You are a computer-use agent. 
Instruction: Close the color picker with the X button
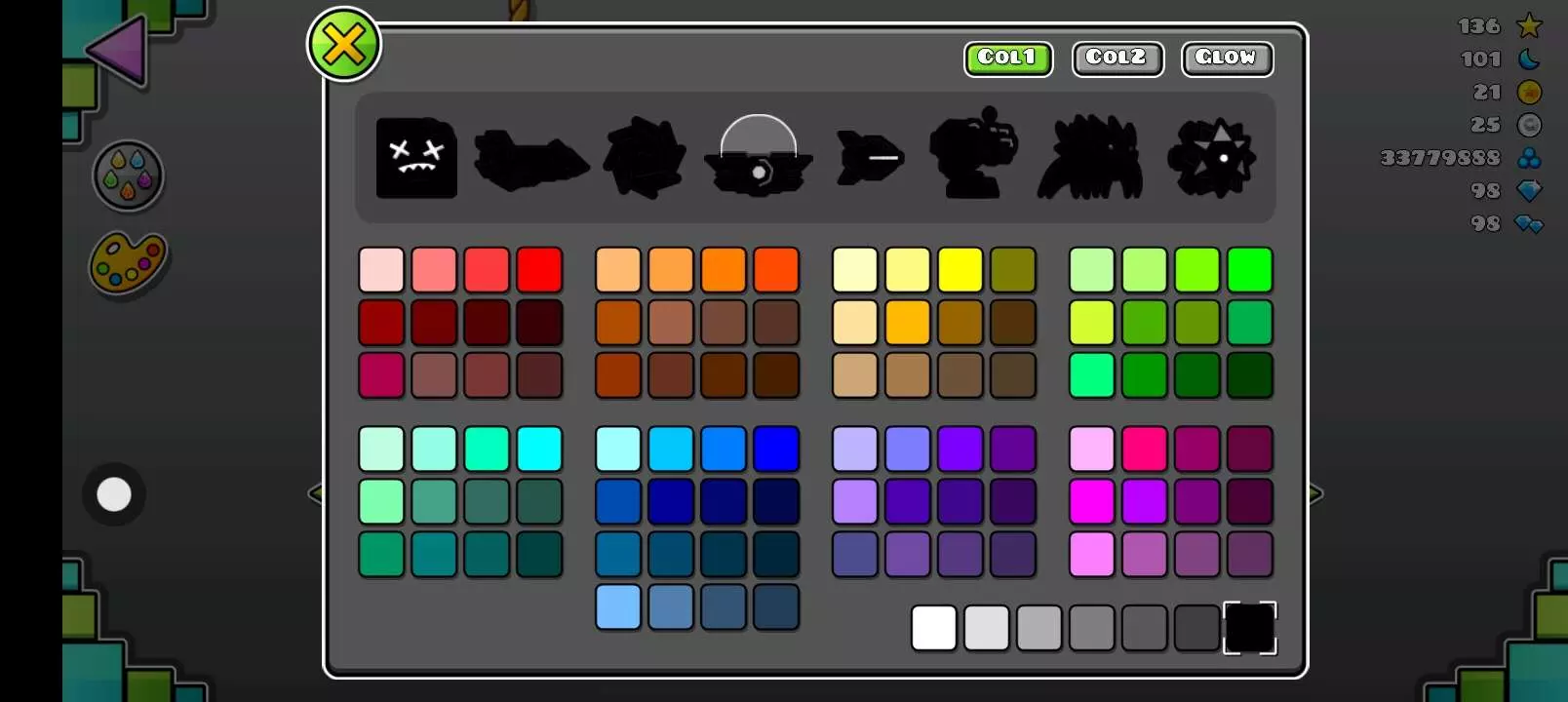[343, 44]
